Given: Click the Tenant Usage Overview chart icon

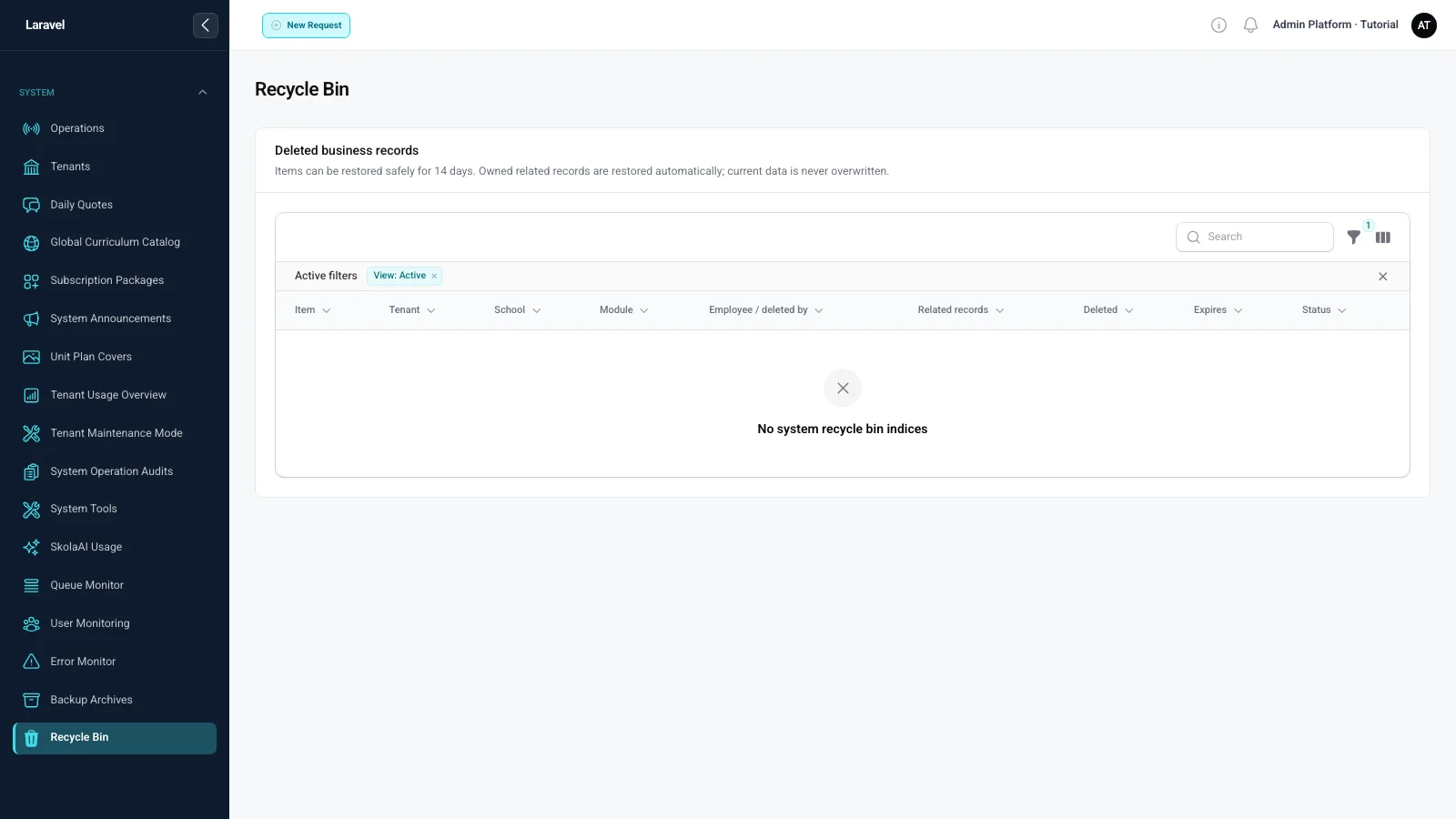Looking at the screenshot, I should click(32, 396).
